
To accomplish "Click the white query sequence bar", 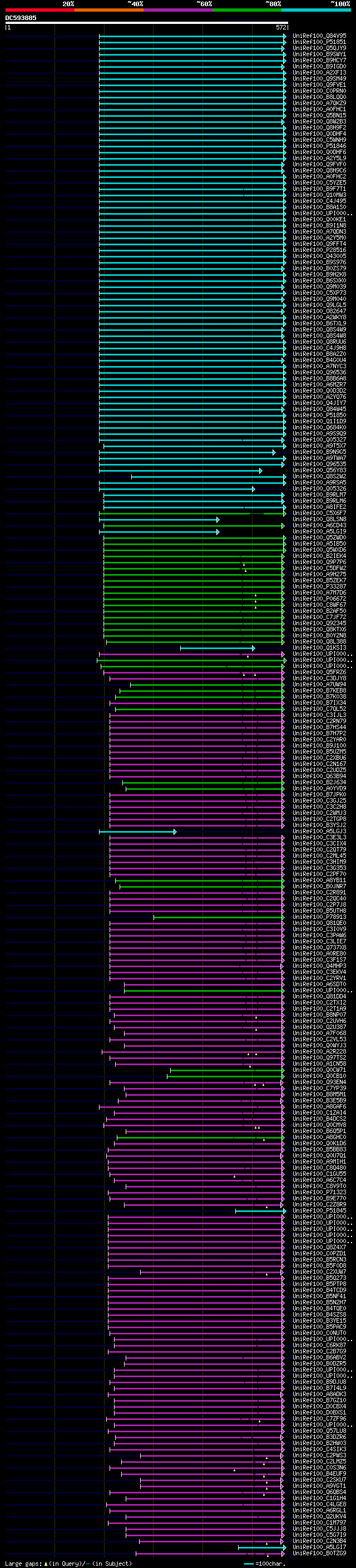I will (147, 23).
